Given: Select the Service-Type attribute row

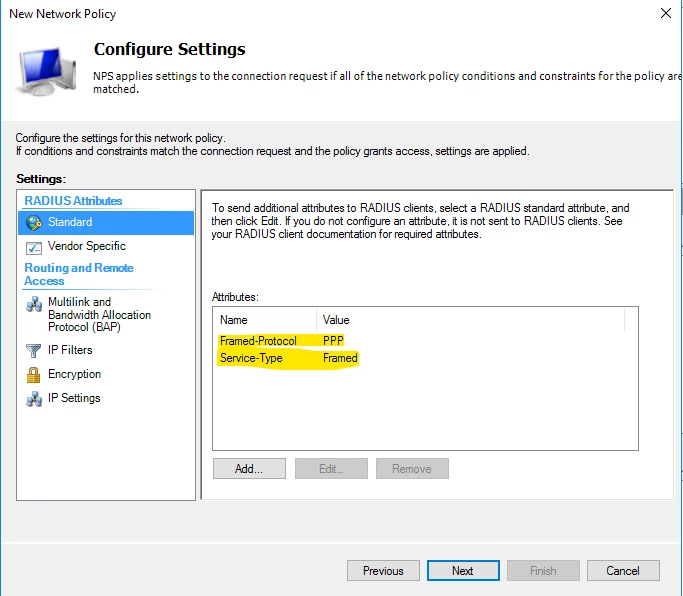Looking at the screenshot, I should pos(420,358).
